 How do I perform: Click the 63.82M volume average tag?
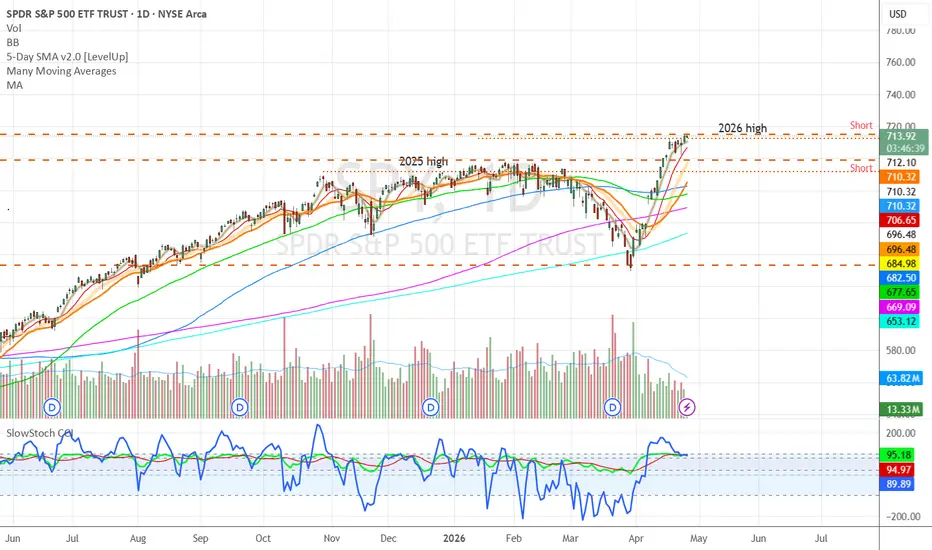point(902,378)
